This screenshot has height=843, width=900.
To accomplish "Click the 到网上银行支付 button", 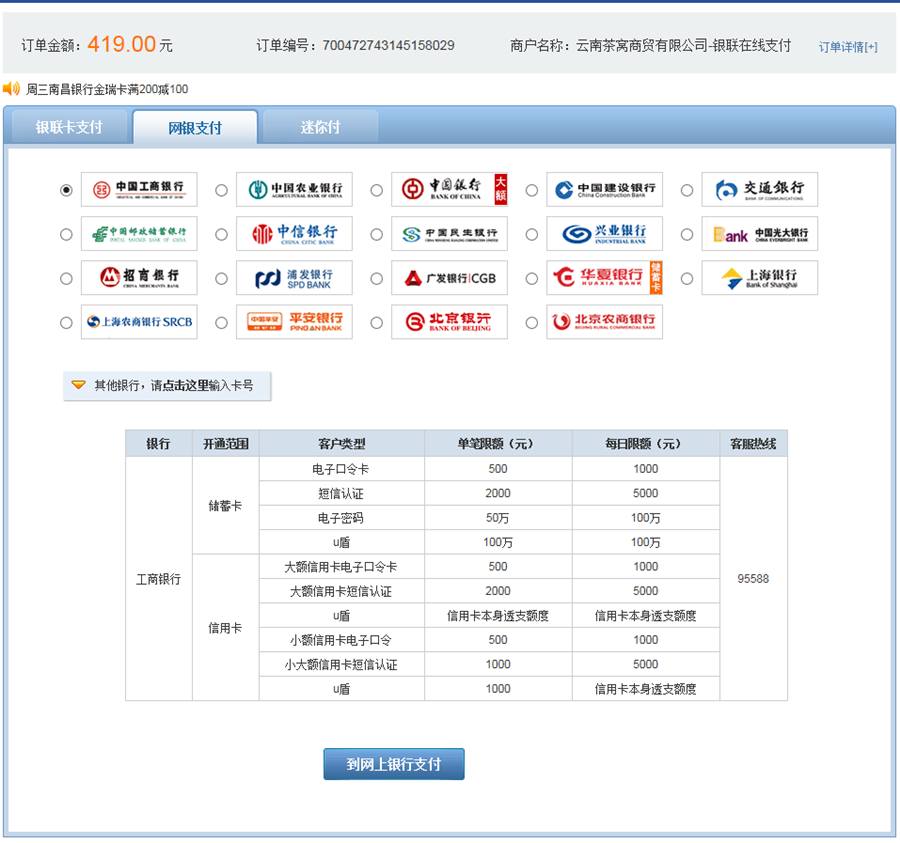I will (x=394, y=764).
